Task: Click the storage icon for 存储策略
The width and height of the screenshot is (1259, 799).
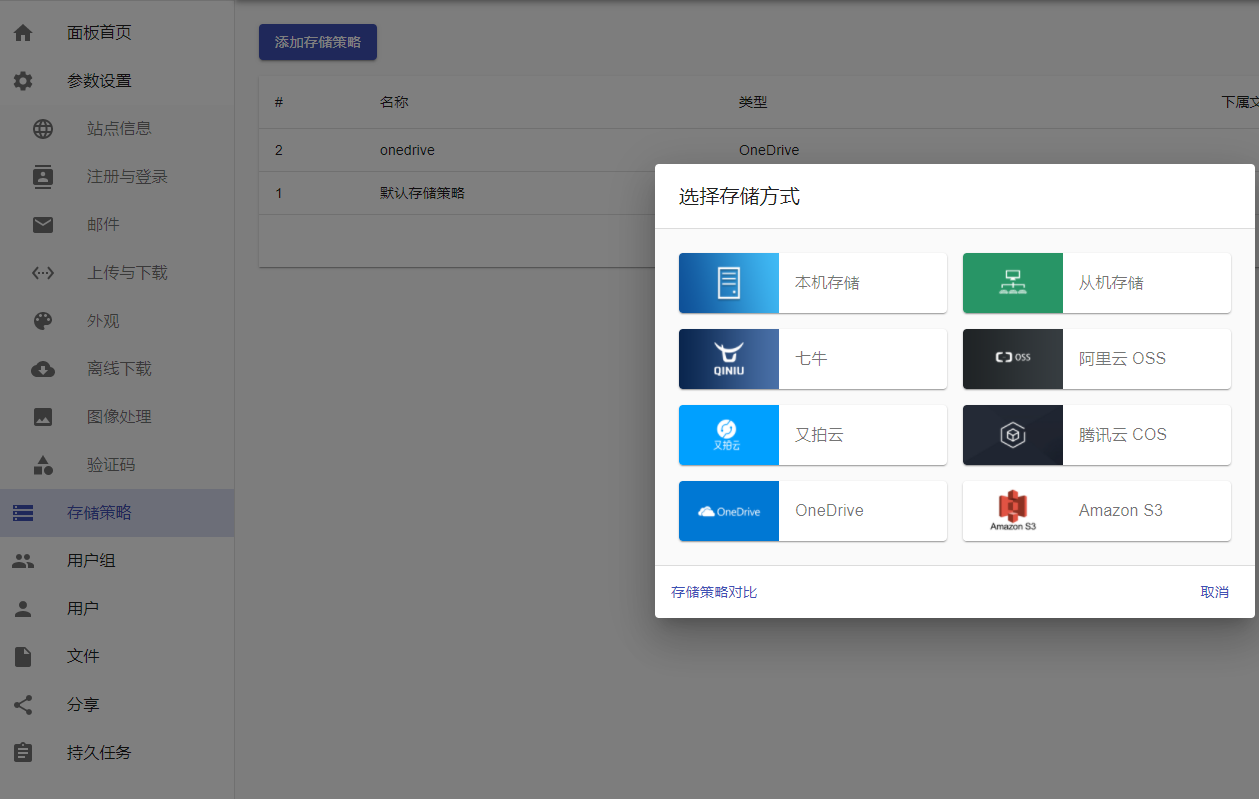Action: coord(23,513)
